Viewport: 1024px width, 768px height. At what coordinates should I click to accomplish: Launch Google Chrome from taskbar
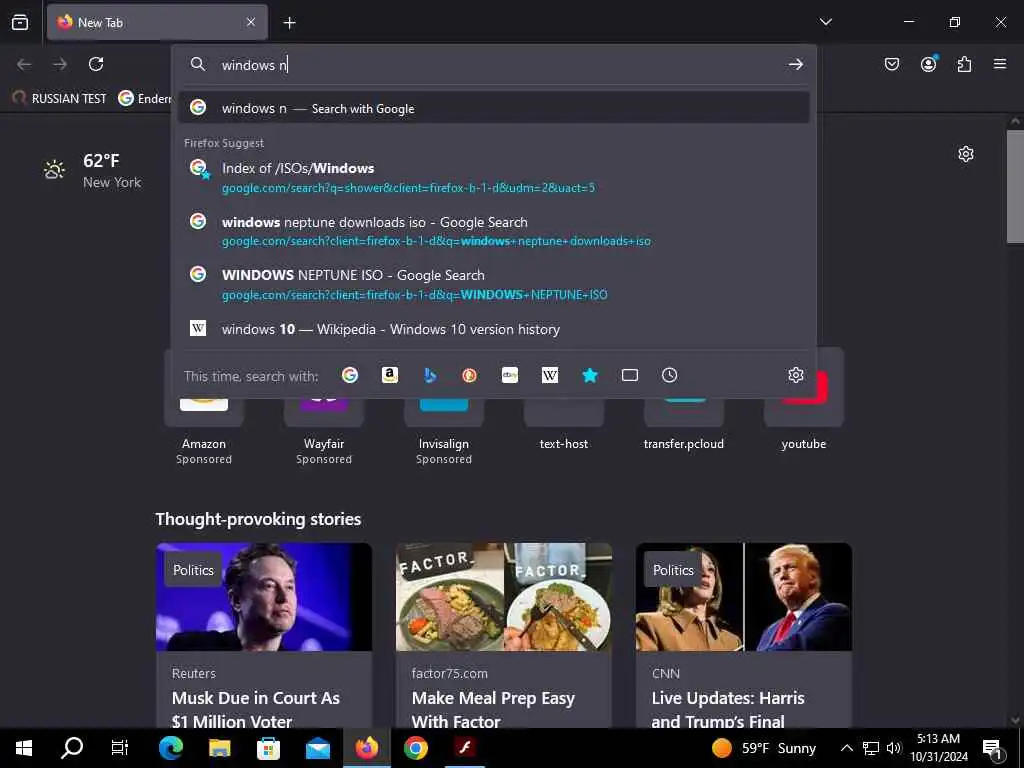coord(415,748)
